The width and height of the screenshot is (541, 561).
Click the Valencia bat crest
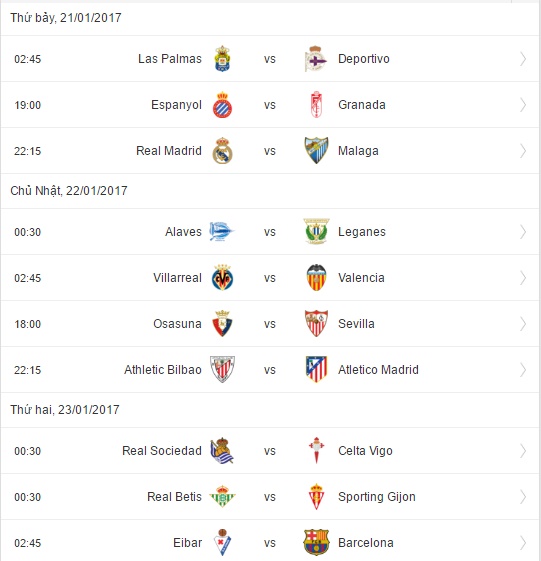point(317,278)
